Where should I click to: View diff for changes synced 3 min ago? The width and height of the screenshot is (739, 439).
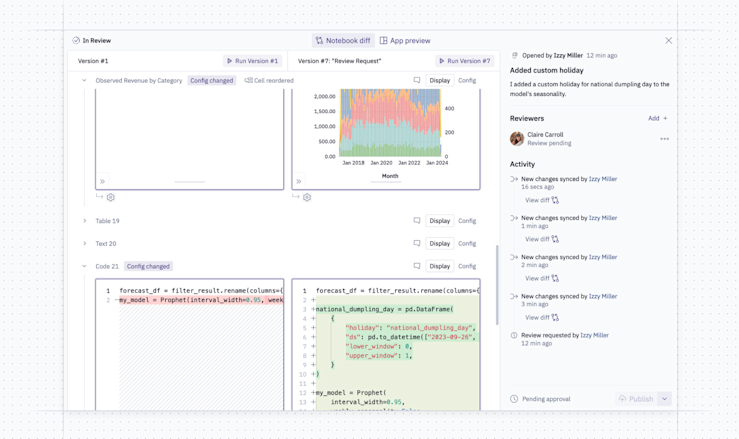[542, 318]
